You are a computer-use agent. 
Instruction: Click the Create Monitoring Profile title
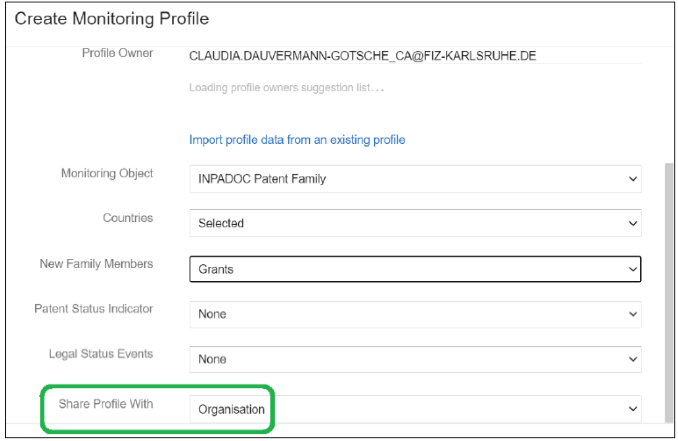(x=112, y=19)
